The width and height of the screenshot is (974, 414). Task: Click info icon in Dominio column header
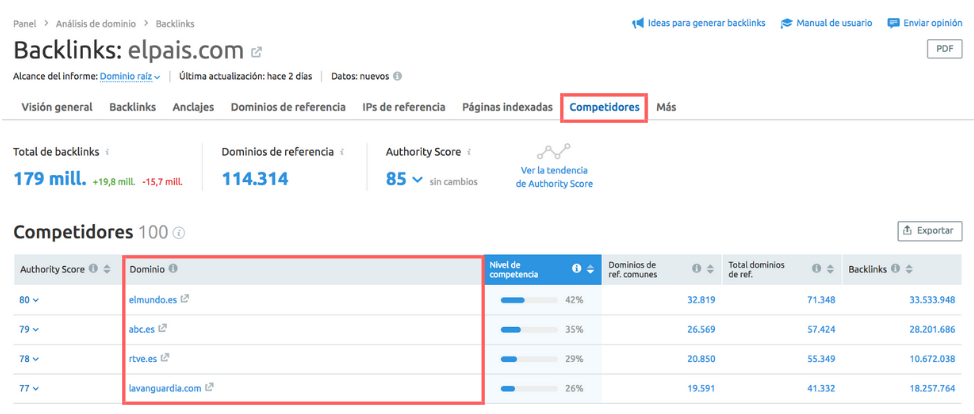173,269
